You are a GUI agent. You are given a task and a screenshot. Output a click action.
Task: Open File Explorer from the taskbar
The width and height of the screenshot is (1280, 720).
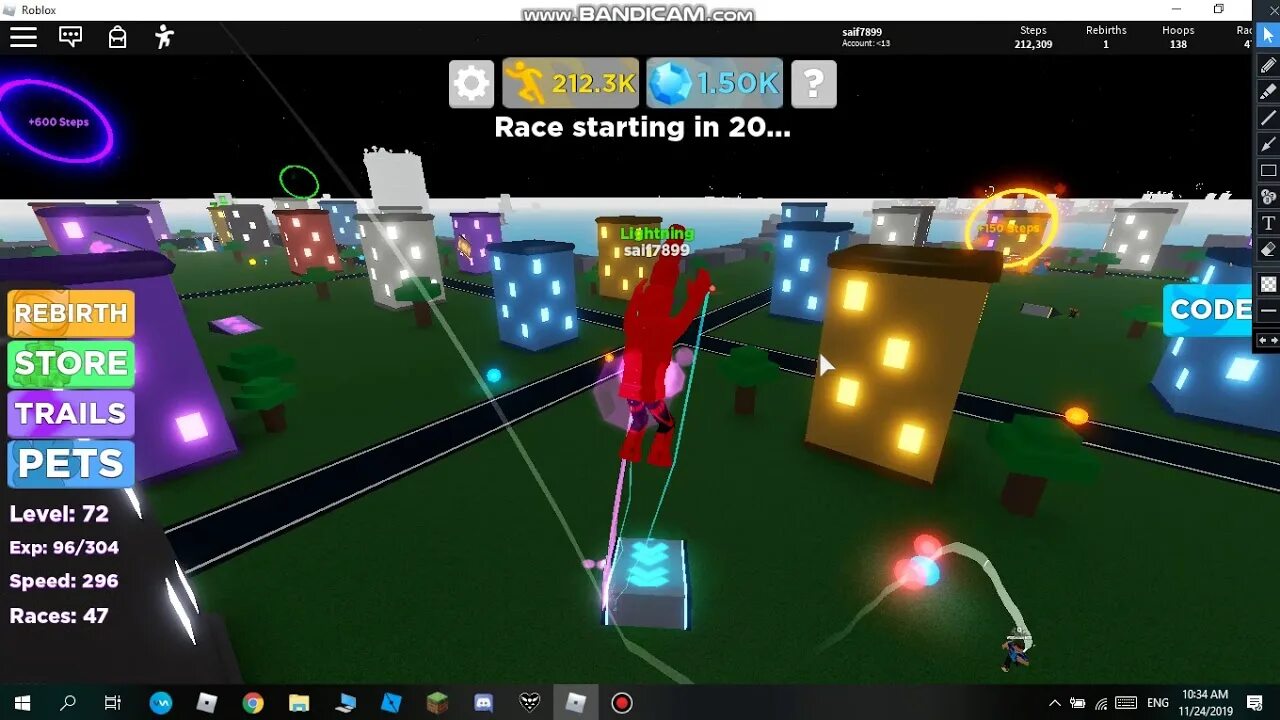(x=299, y=703)
